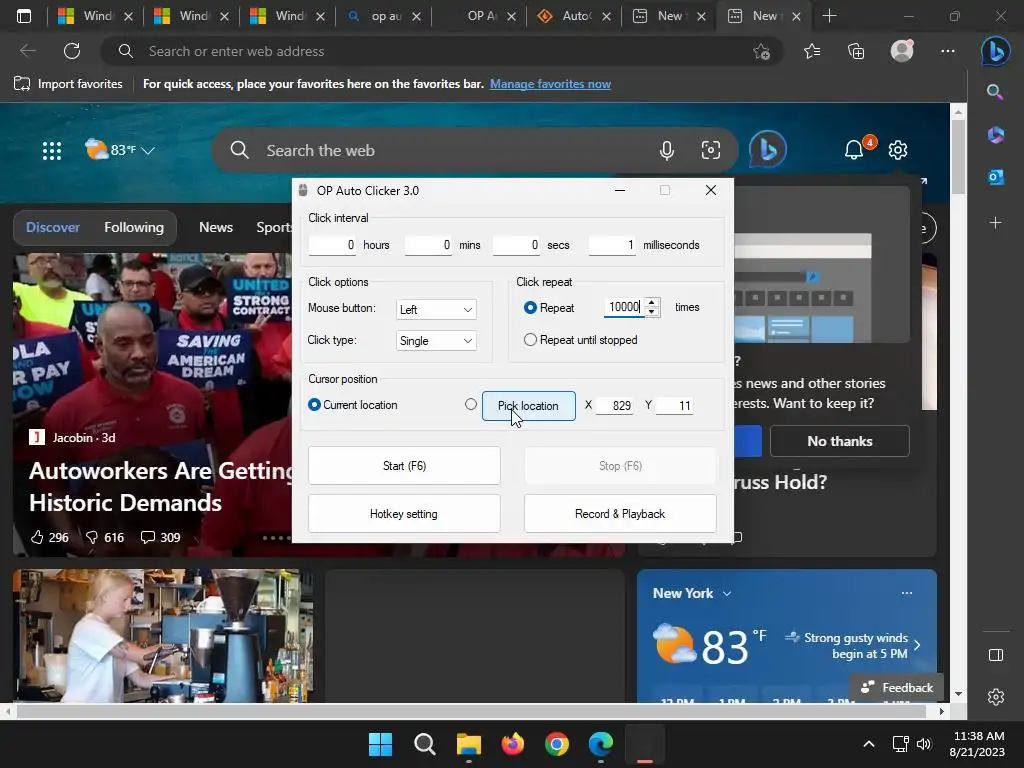Open the Click type dropdown
This screenshot has height=768, width=1024.
(436, 340)
